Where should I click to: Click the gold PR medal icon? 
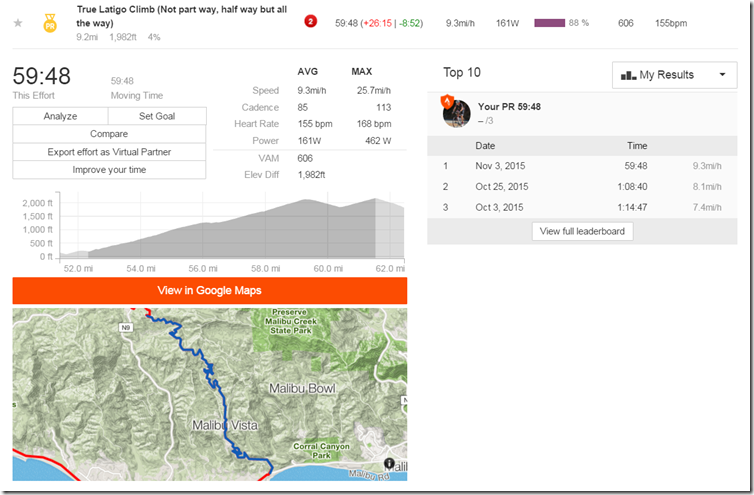(x=50, y=23)
